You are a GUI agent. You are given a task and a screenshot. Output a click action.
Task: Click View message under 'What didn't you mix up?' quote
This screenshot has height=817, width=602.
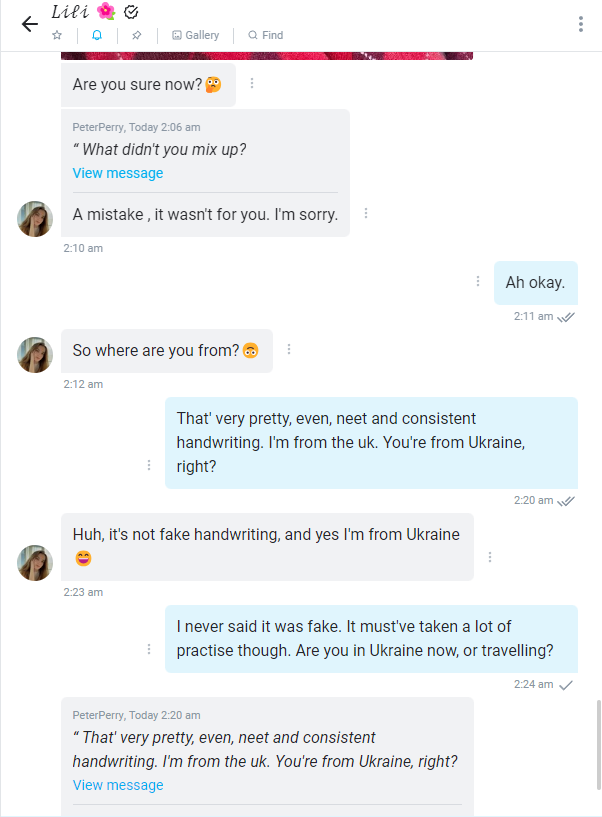point(118,173)
